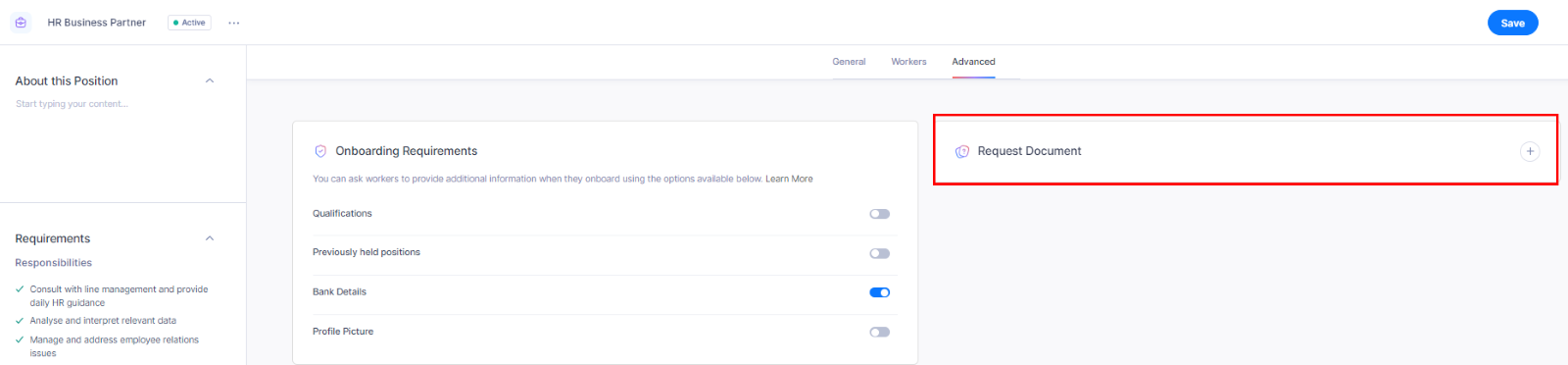Click the Profile Picture label
Viewport: 1568px width, 365px height.
[343, 332]
